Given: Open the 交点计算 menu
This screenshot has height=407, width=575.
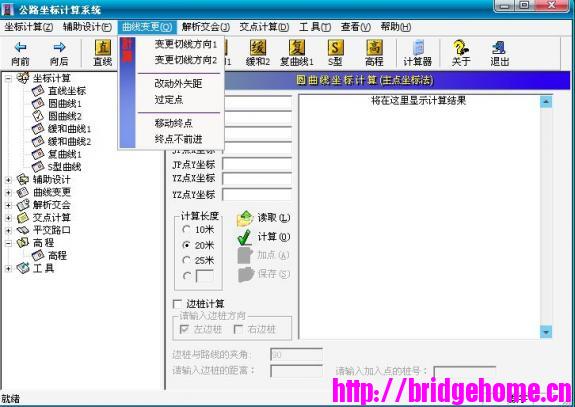Looking at the screenshot, I should 264,27.
